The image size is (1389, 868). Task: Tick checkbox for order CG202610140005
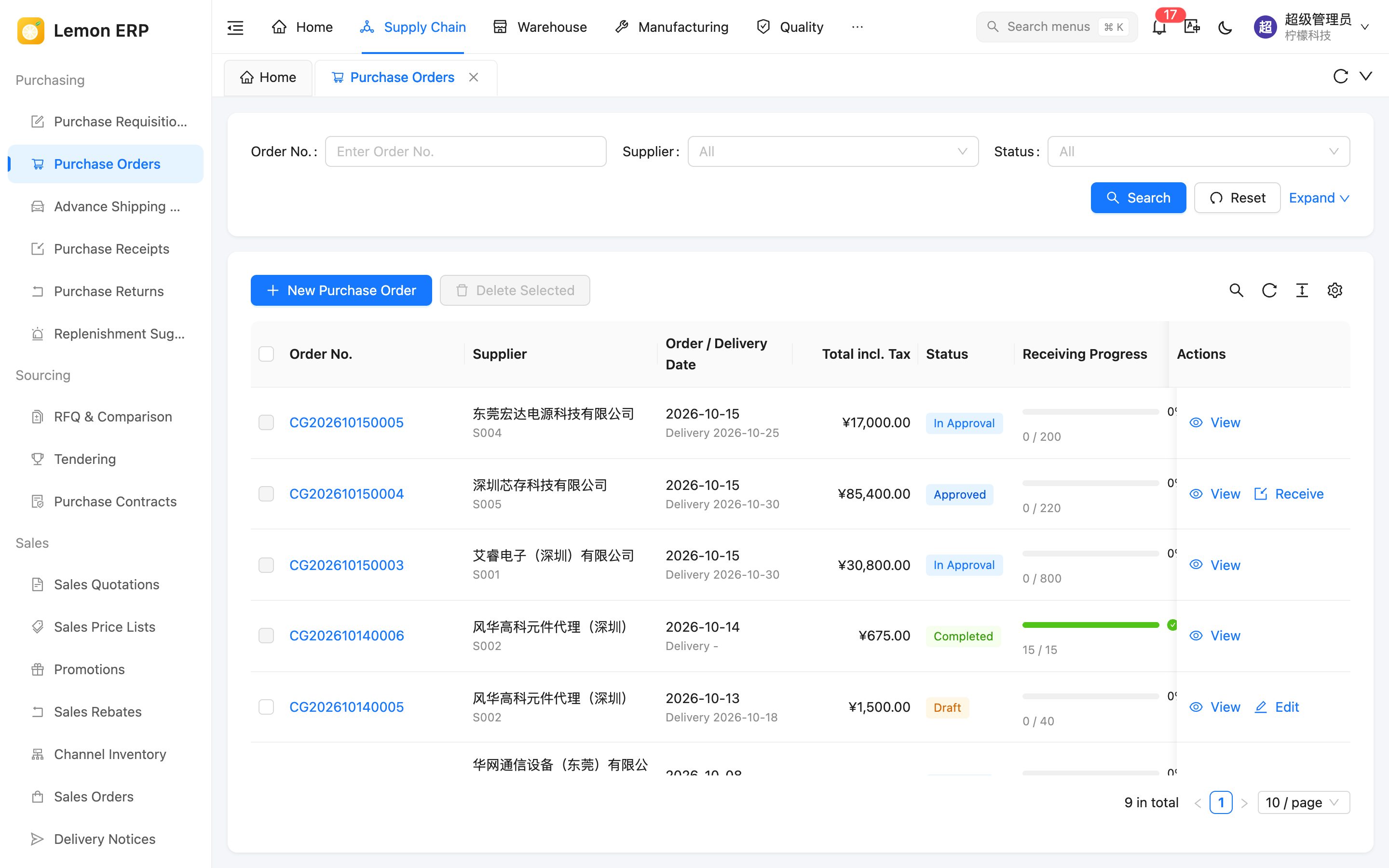point(266,706)
